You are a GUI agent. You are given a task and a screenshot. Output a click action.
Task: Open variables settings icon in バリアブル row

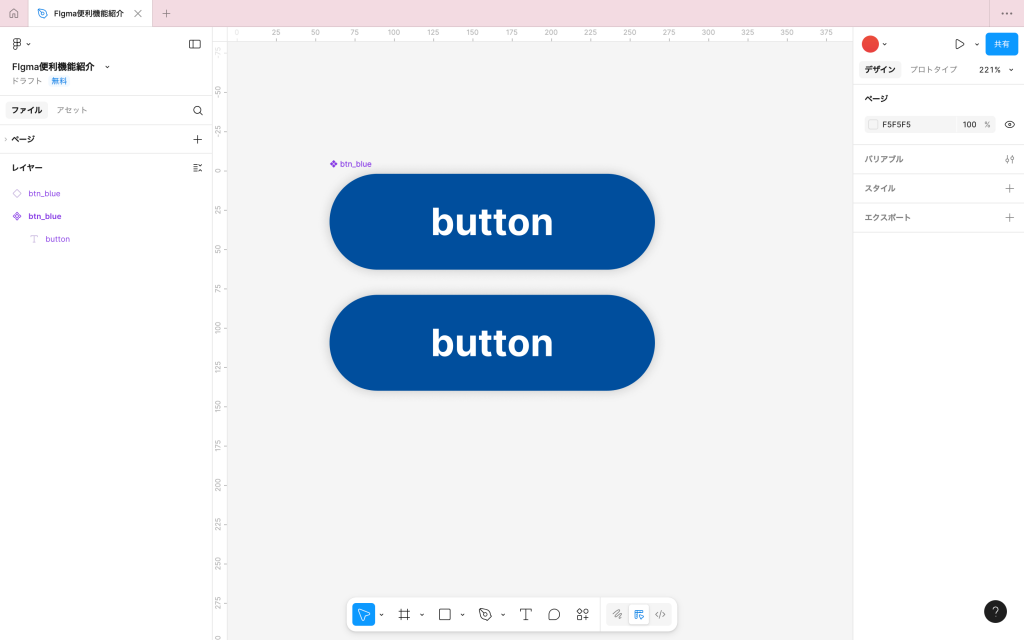point(1009,159)
